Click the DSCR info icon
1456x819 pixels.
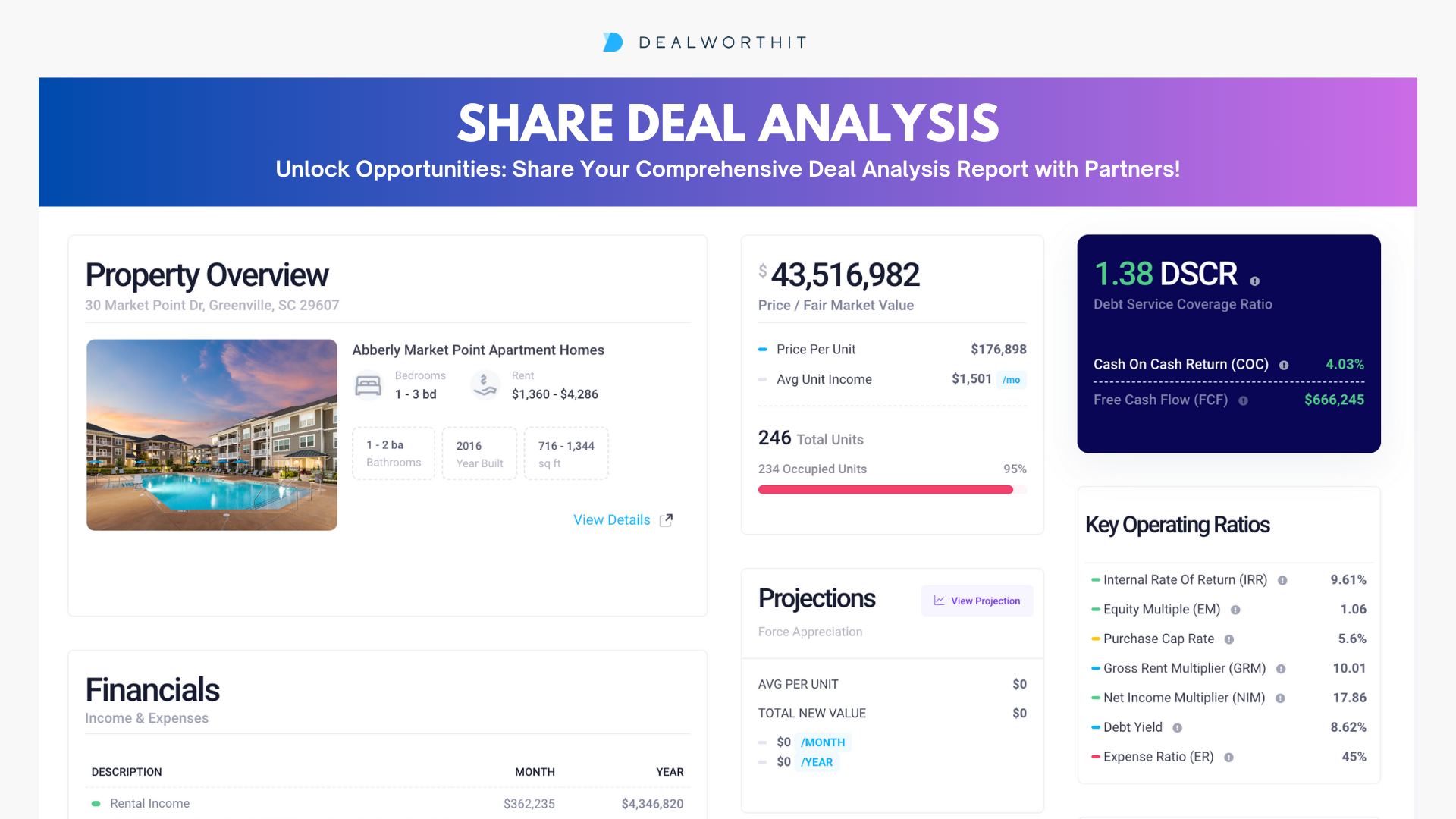point(1255,281)
